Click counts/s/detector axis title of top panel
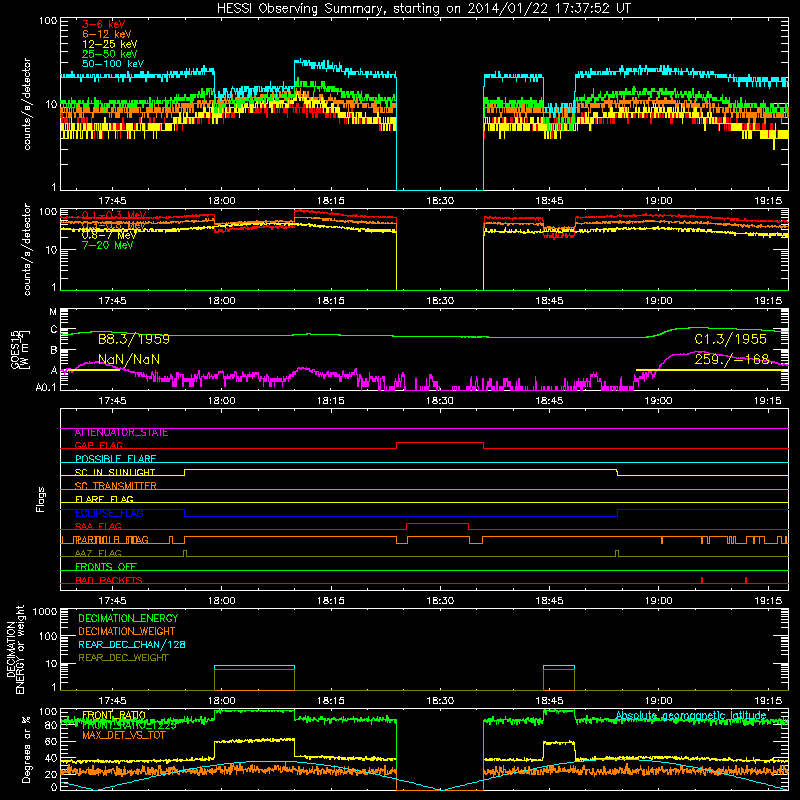This screenshot has height=800, width=800. 27,104
